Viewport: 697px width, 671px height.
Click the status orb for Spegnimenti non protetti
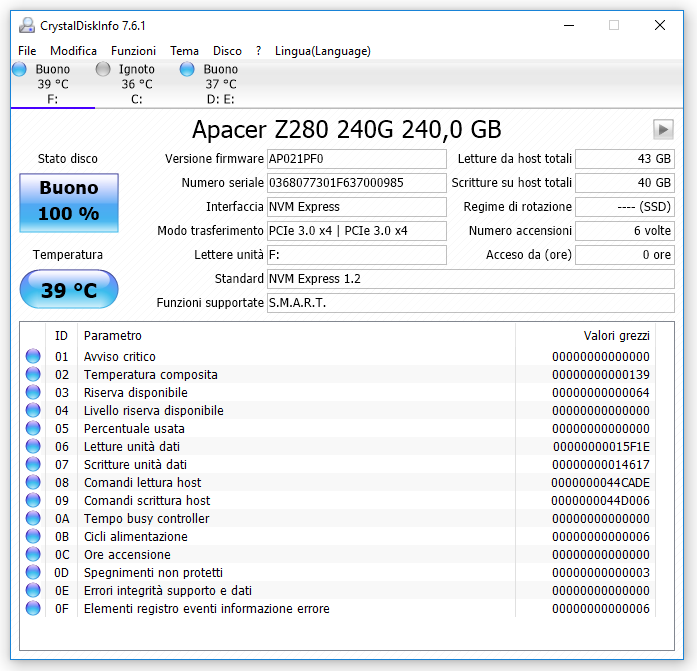(x=33, y=572)
